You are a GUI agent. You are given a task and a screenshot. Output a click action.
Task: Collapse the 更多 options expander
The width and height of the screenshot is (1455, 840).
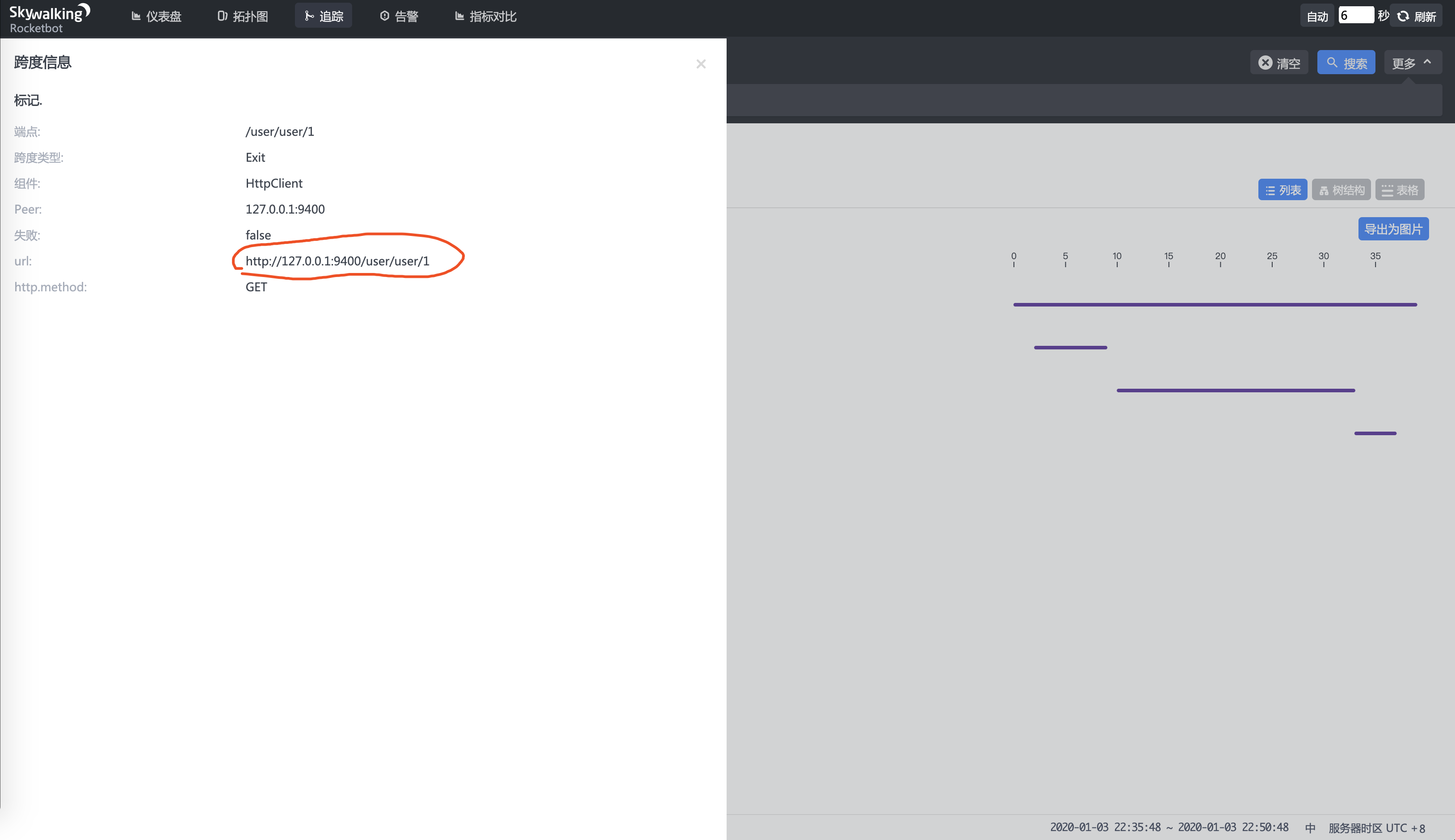click(x=1412, y=63)
